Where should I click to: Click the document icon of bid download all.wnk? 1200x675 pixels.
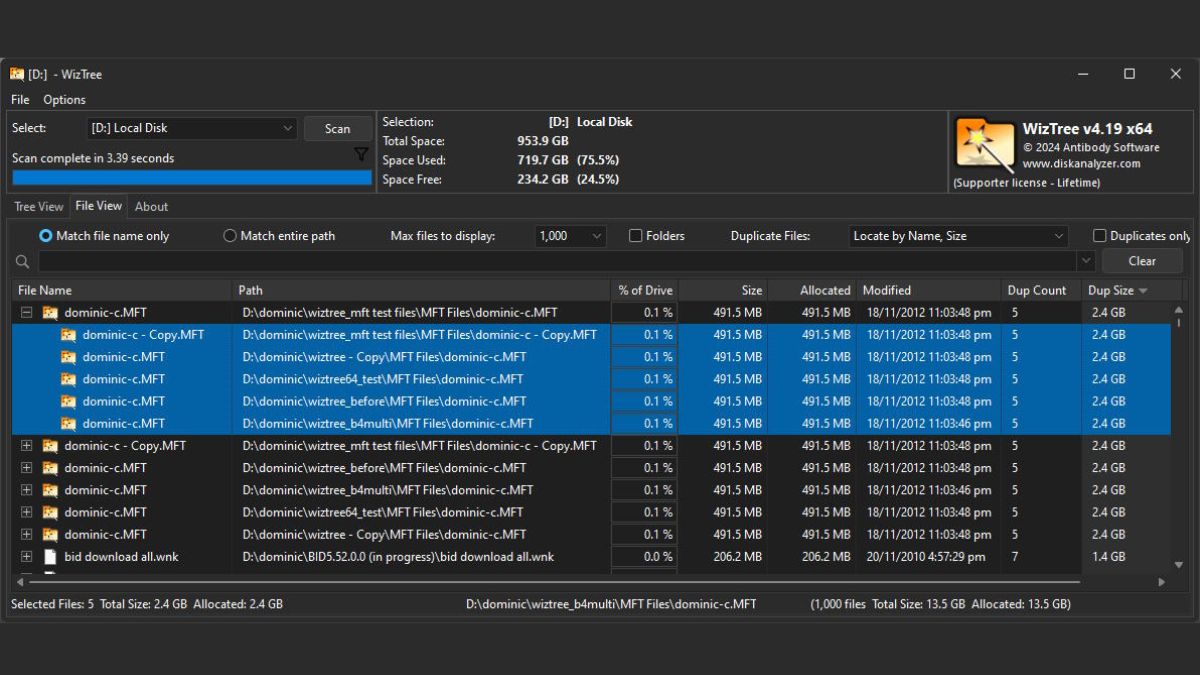tap(50, 557)
